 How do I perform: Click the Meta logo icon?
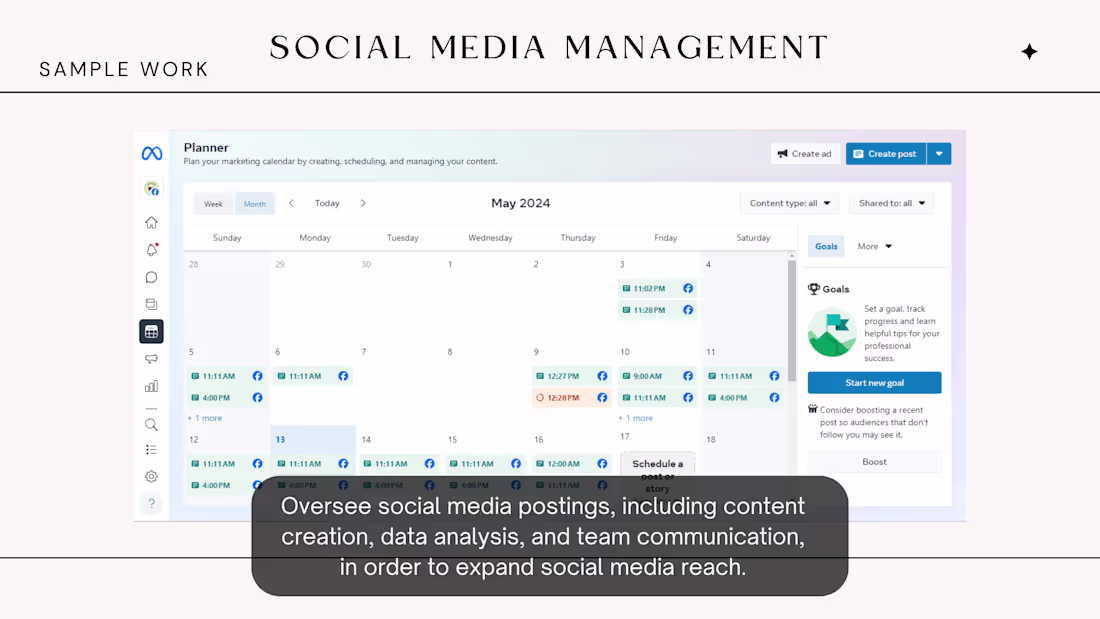click(152, 153)
